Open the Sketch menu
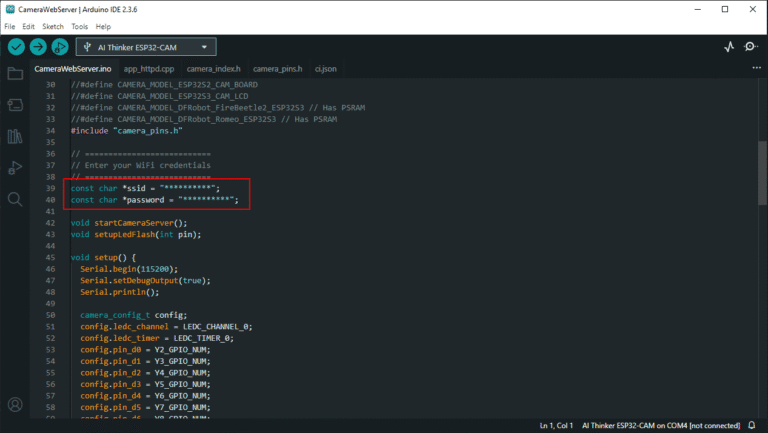 coord(53,26)
